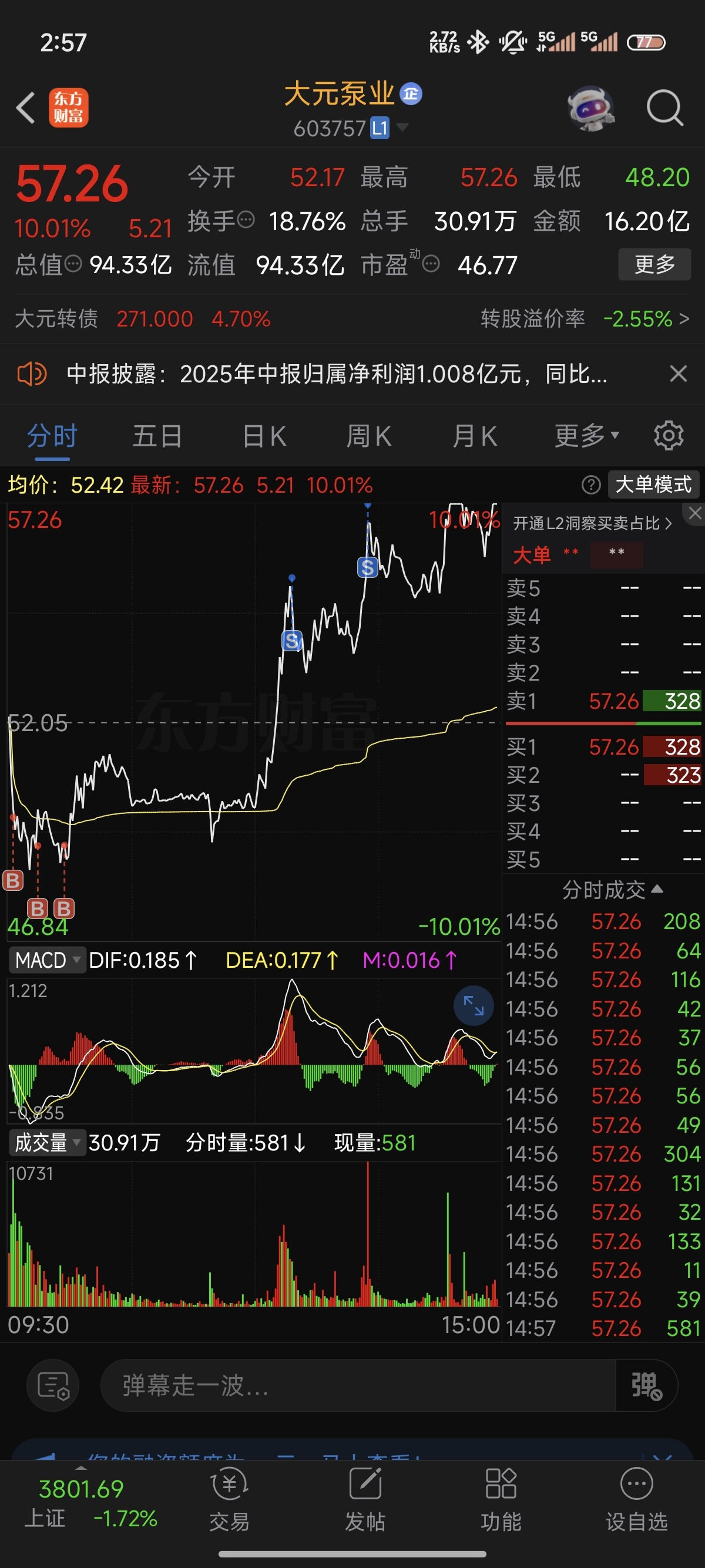
Task: Tap DIF:0.185 indicator value
Action: [x=142, y=961]
